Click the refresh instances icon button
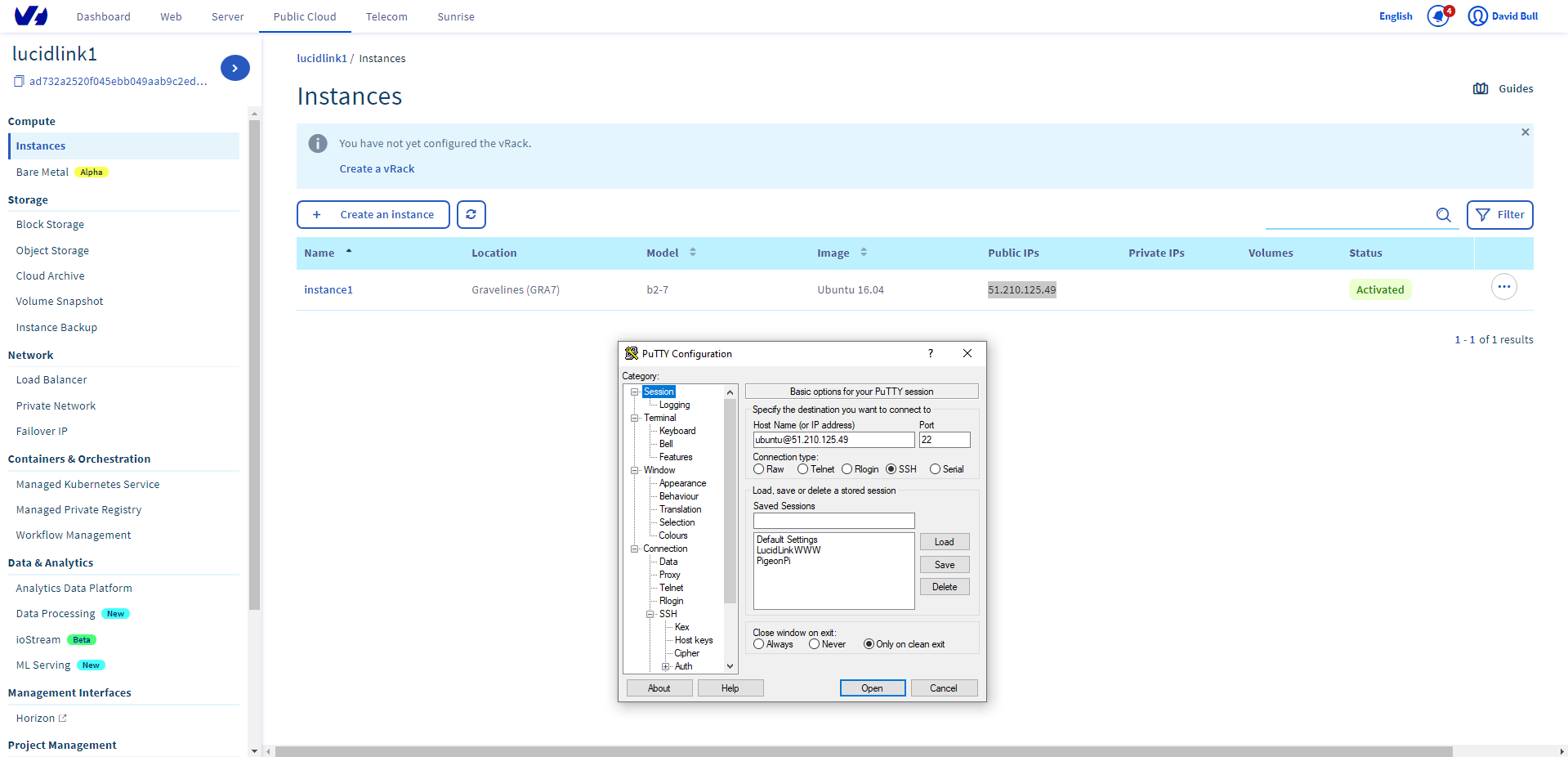 tap(471, 214)
